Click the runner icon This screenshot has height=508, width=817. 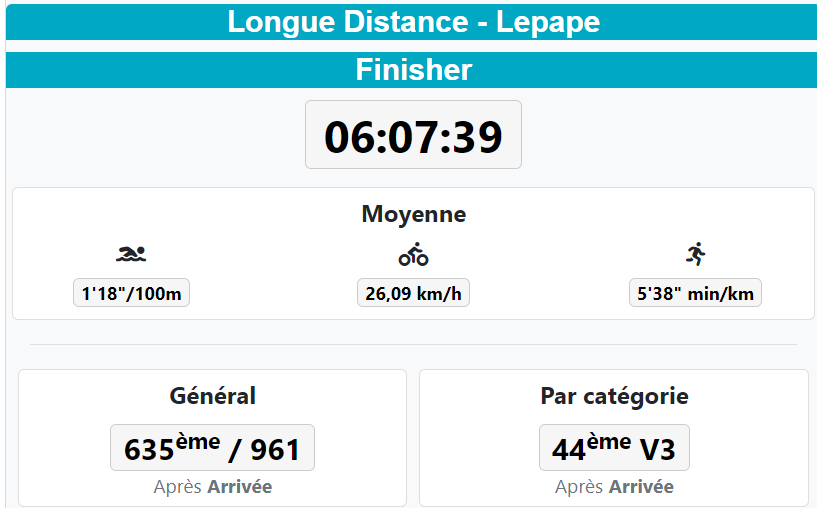pyautogui.click(x=696, y=254)
